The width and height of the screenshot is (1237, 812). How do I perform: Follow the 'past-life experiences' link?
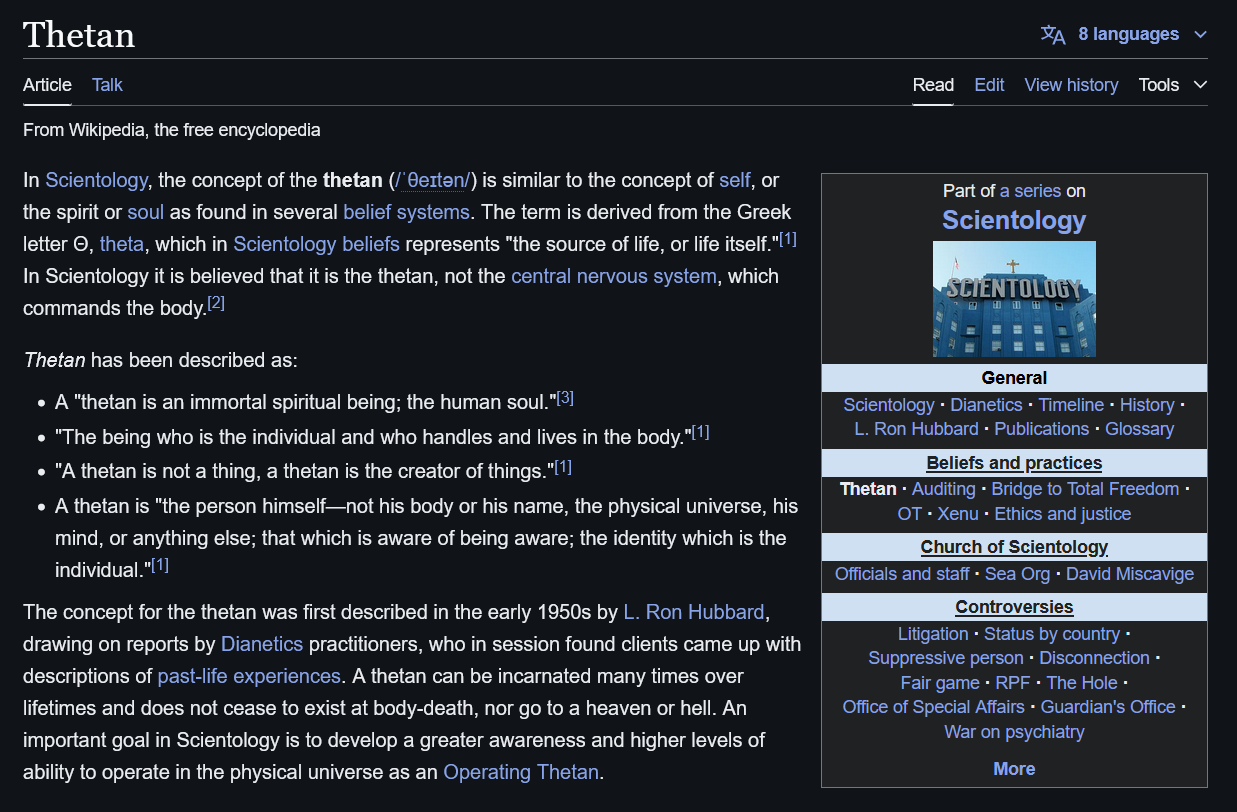249,676
